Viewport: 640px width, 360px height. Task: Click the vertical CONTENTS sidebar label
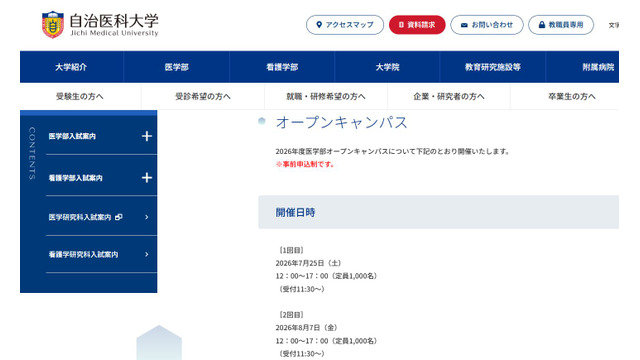(x=32, y=153)
